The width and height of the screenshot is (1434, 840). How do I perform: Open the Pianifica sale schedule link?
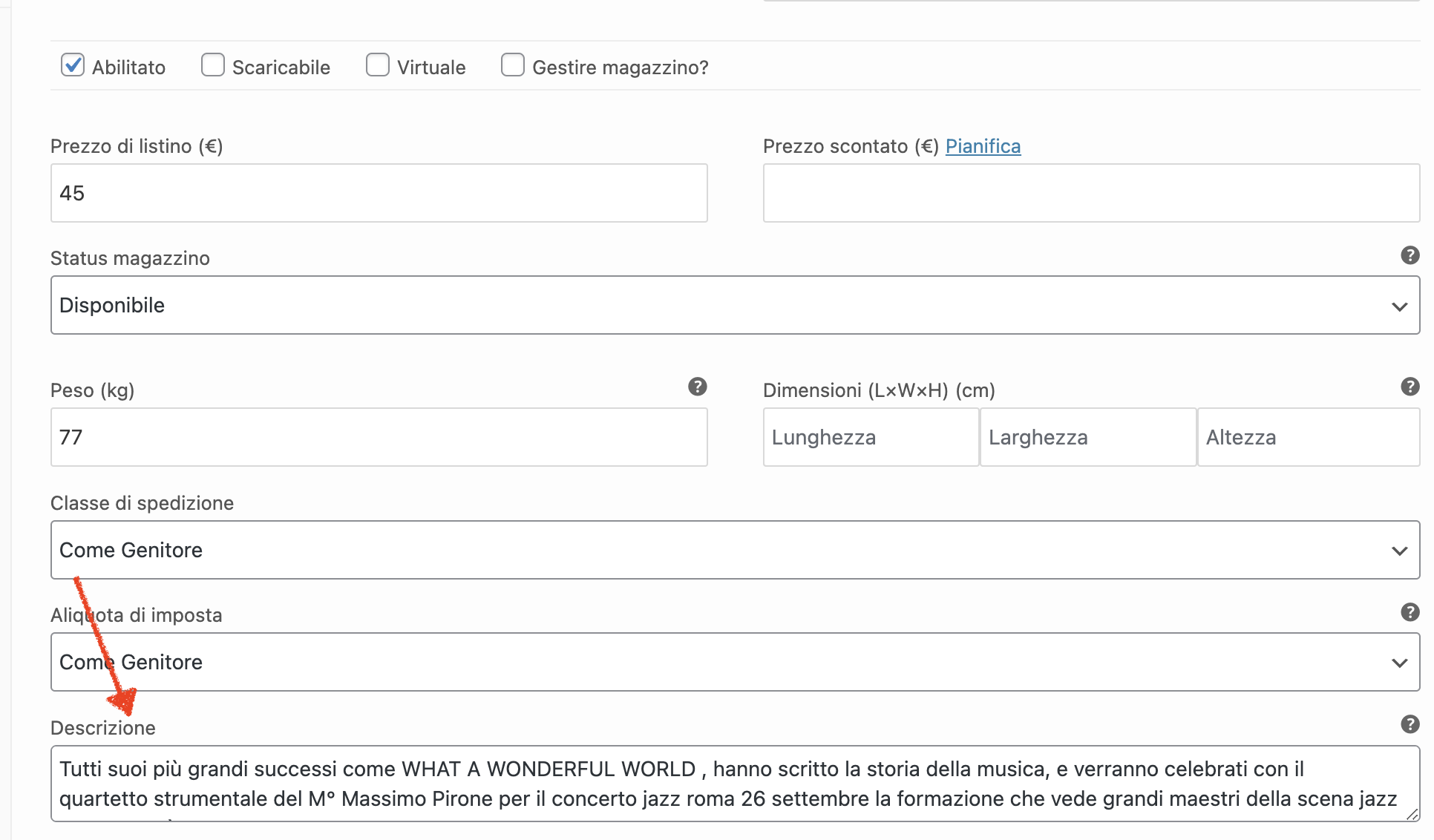point(983,146)
